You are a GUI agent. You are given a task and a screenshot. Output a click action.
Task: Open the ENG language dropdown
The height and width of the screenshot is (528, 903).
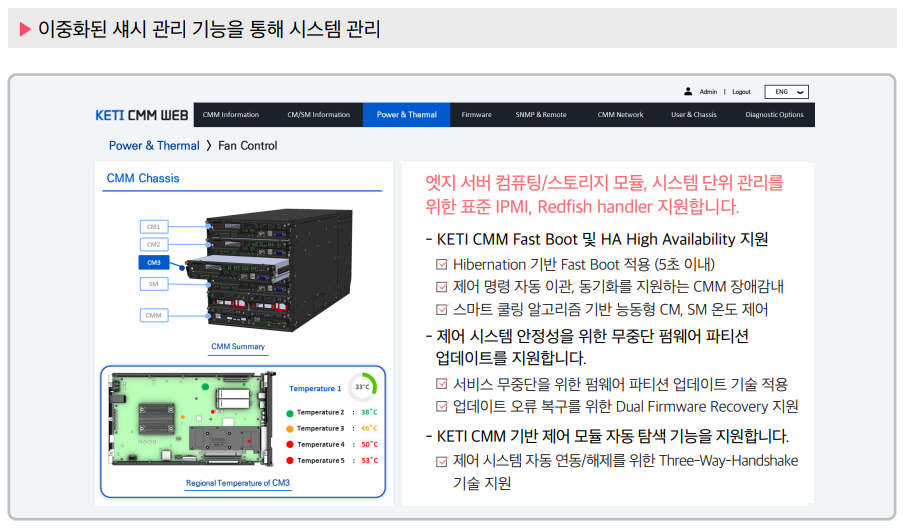pos(787,91)
